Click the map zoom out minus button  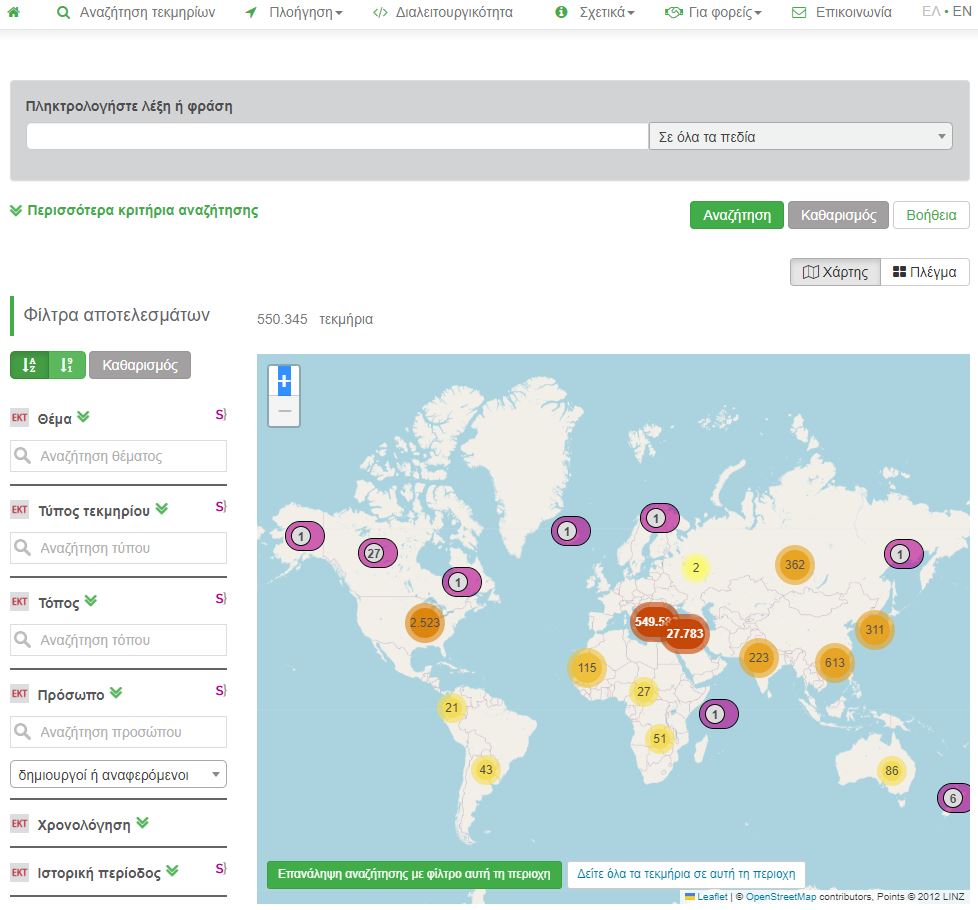point(284,411)
